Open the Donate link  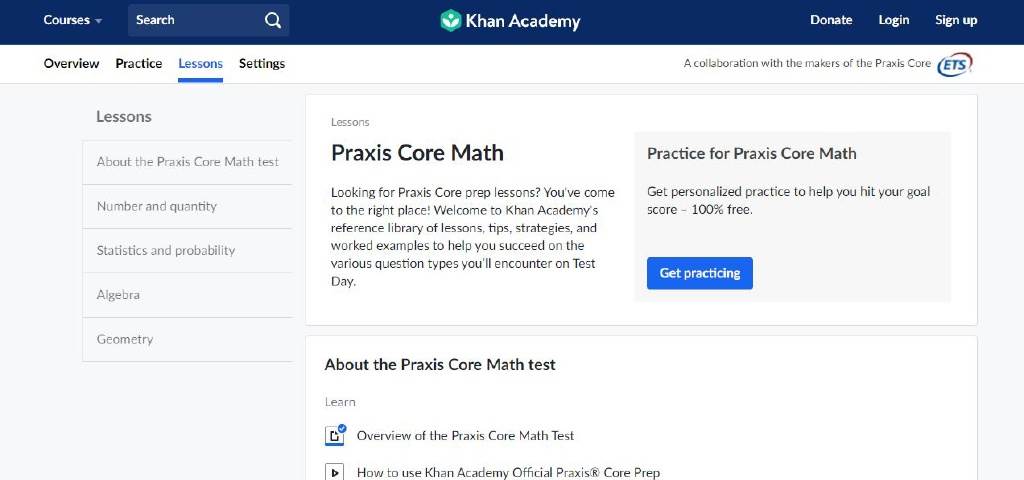831,20
